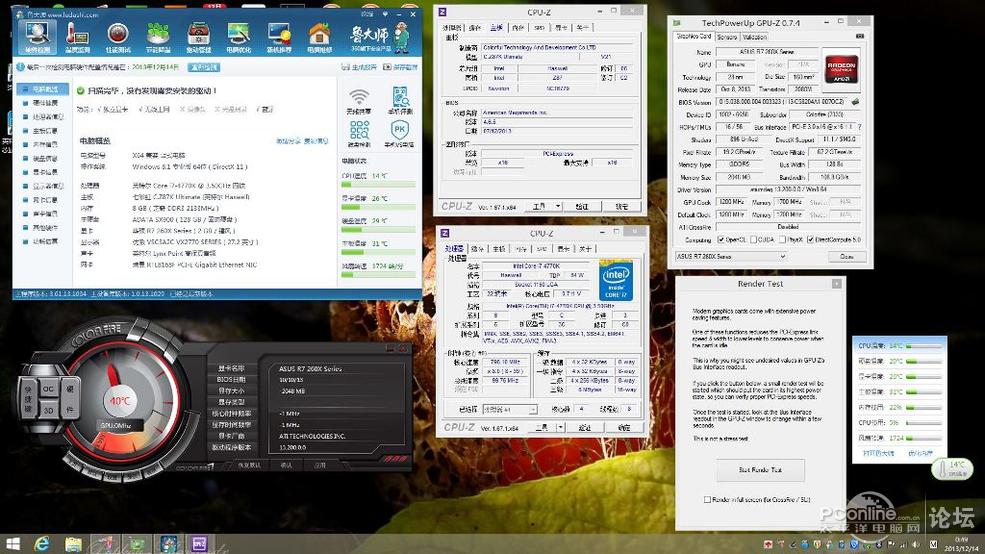The height and width of the screenshot is (554, 985).
Task: Toggle the PhysX checkbox in GPU-Z
Action: 782,239
